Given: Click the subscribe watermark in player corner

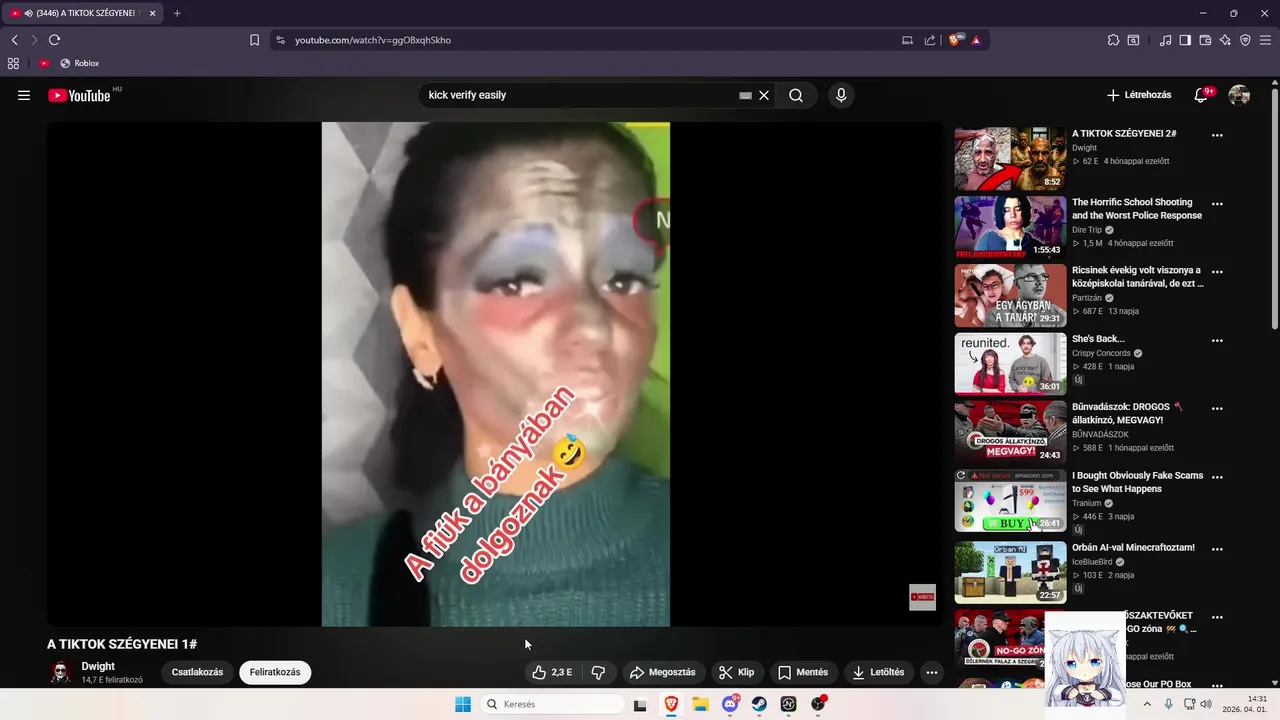Looking at the screenshot, I should click(x=922, y=597).
